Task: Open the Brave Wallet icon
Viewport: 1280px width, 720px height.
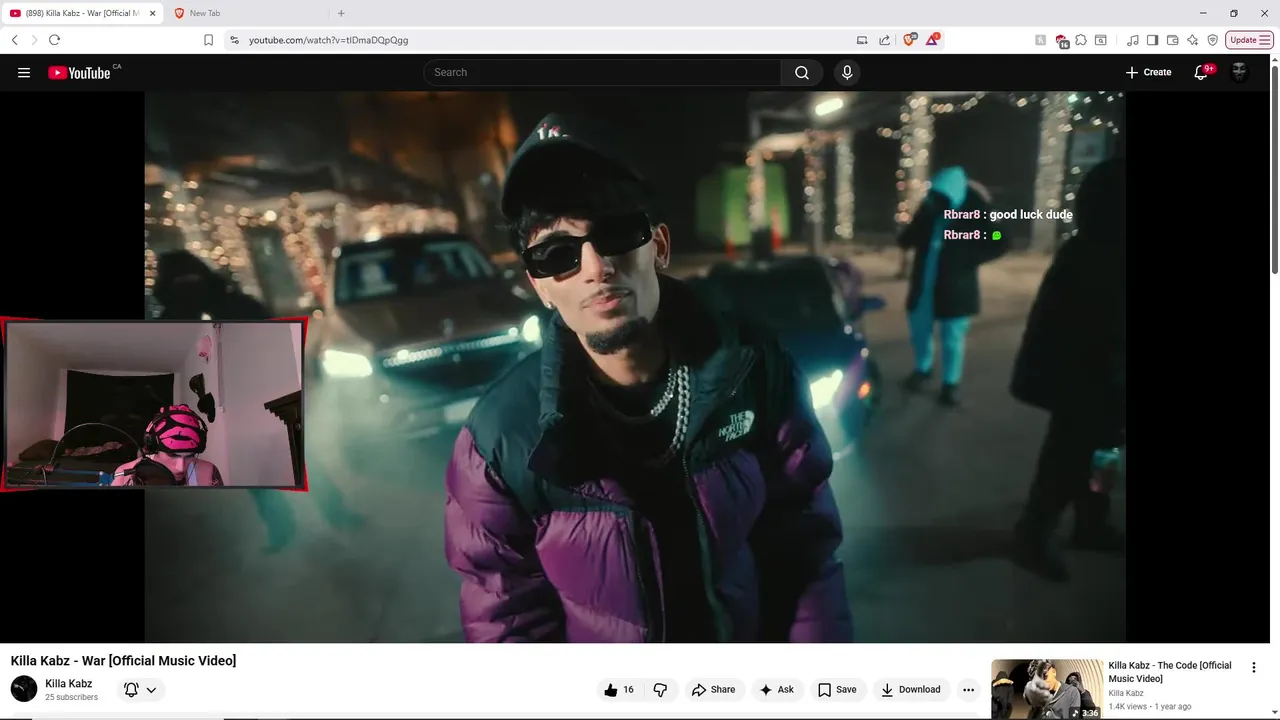Action: coord(1172,40)
